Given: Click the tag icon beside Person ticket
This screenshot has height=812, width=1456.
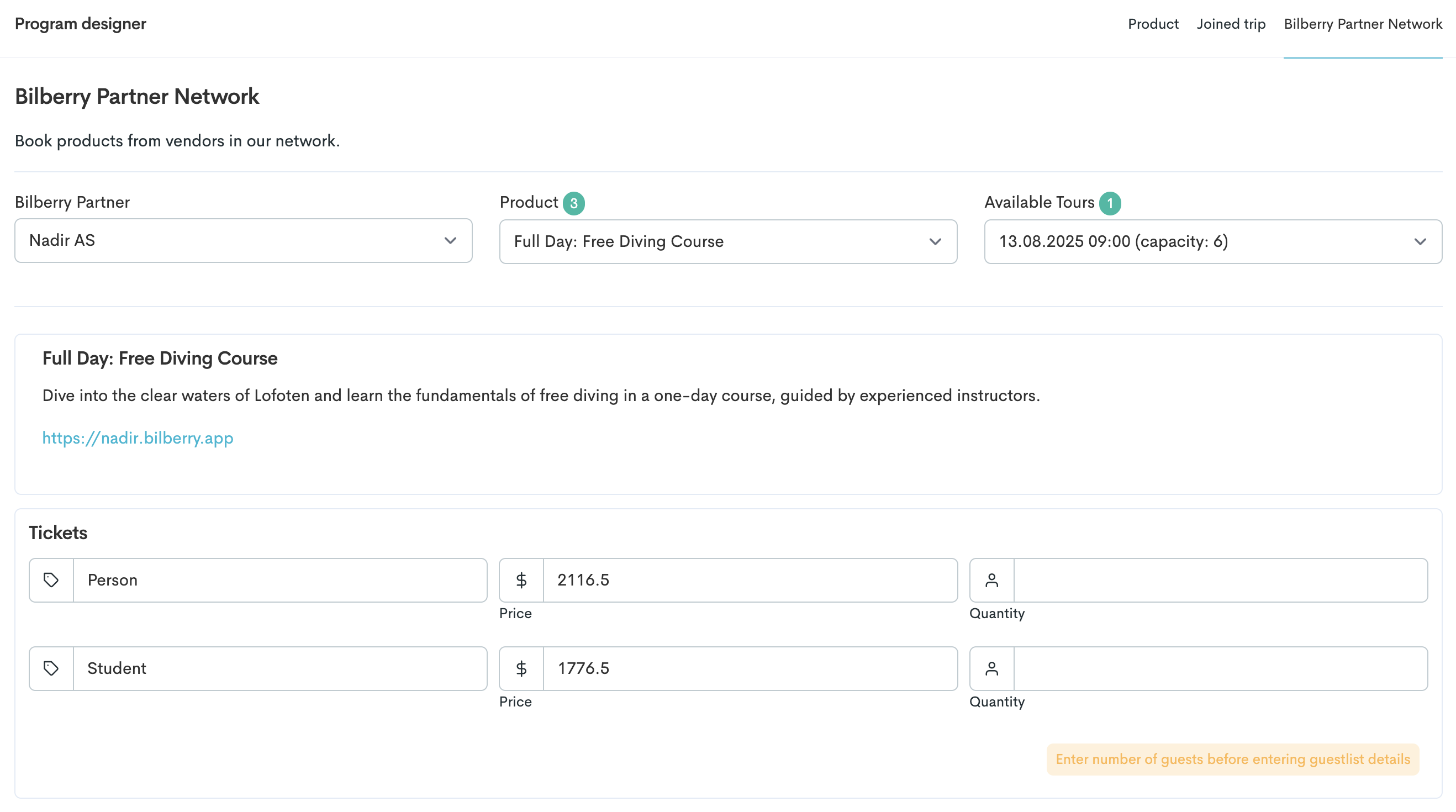Looking at the screenshot, I should [51, 580].
